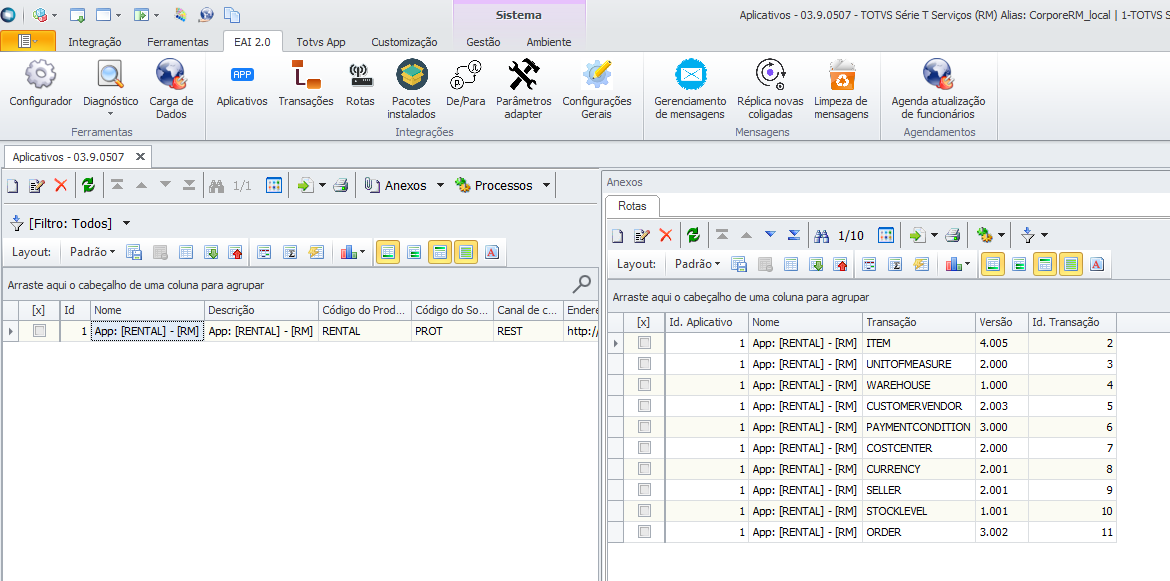Check the Aplicativos row 1 checkbox
The image size is (1170, 581).
(40, 331)
